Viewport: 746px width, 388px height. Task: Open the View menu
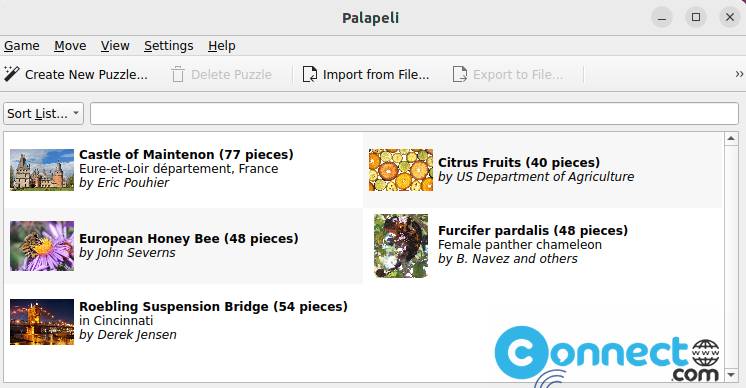point(115,46)
